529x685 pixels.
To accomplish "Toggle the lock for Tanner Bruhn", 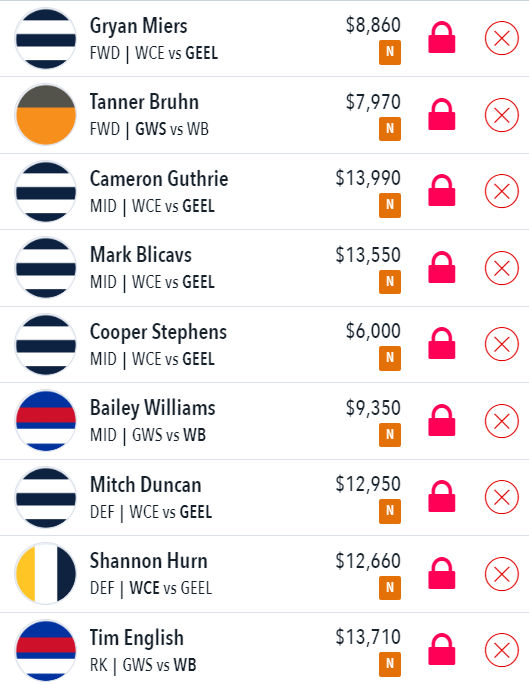I will (x=442, y=114).
